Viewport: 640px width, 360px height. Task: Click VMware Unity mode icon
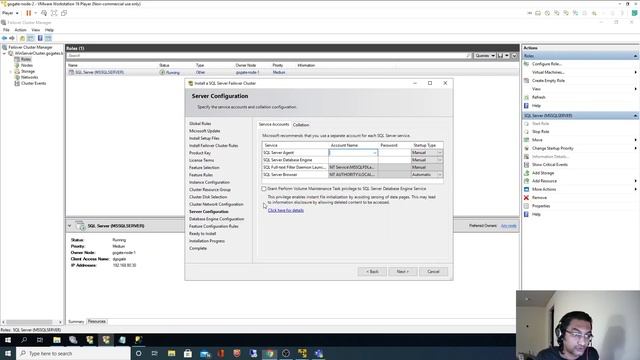coord(64,13)
